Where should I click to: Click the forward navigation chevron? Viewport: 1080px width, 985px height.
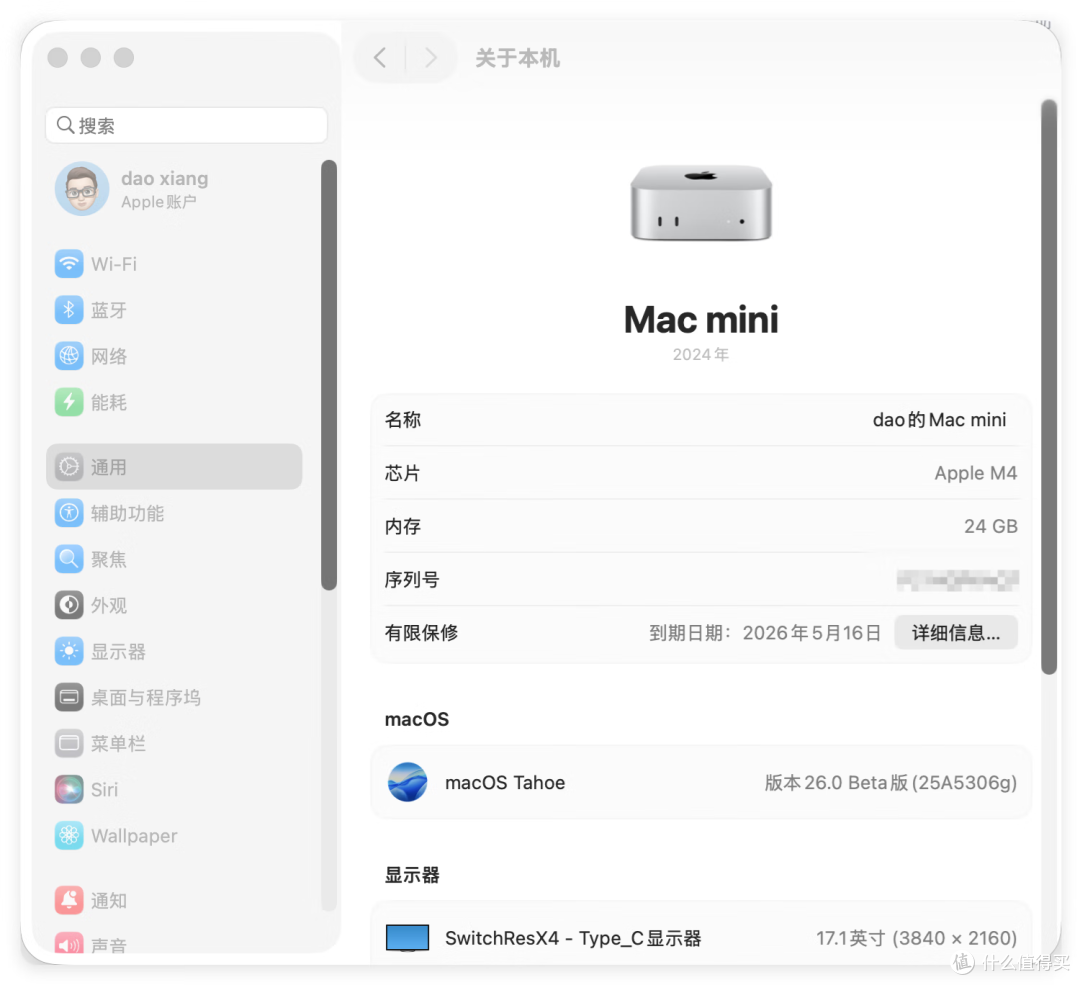click(431, 58)
